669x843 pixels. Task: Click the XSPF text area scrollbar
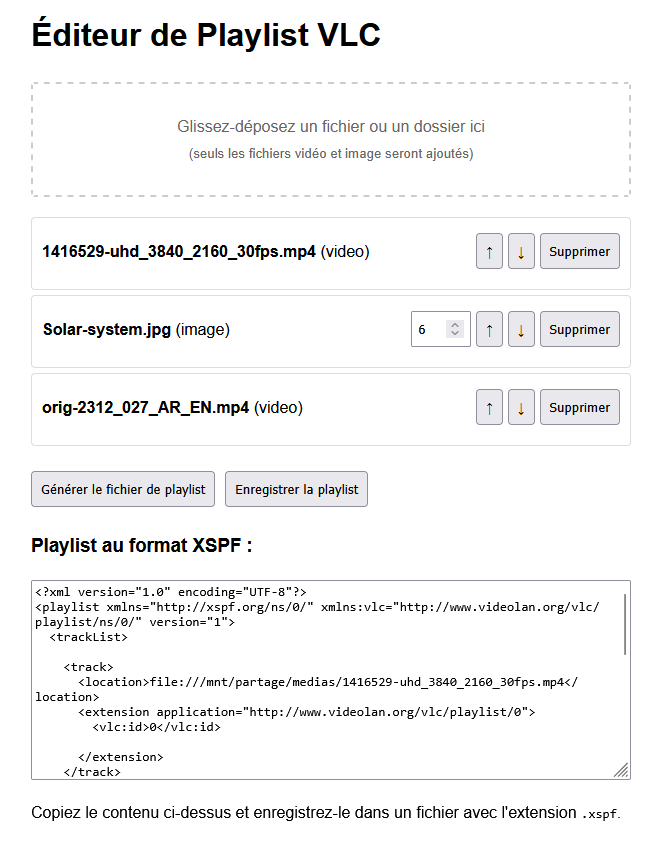click(625, 625)
